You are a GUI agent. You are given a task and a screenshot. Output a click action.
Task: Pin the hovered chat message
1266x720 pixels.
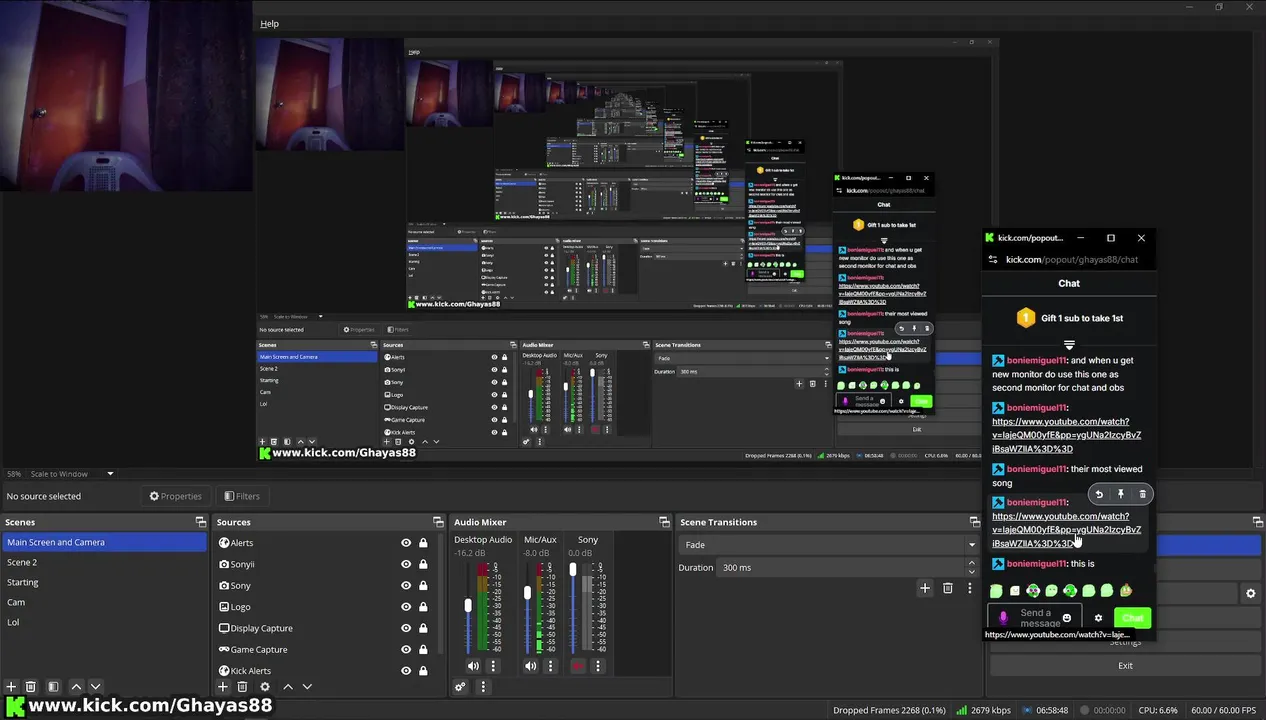[x=1120, y=494]
